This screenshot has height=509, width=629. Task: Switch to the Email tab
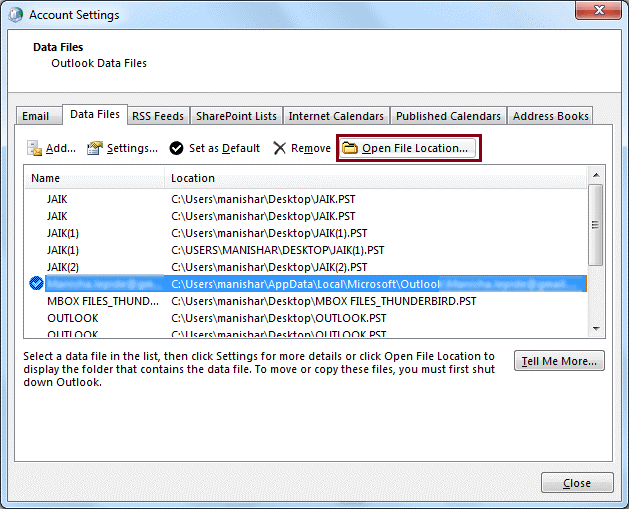click(x=39, y=116)
